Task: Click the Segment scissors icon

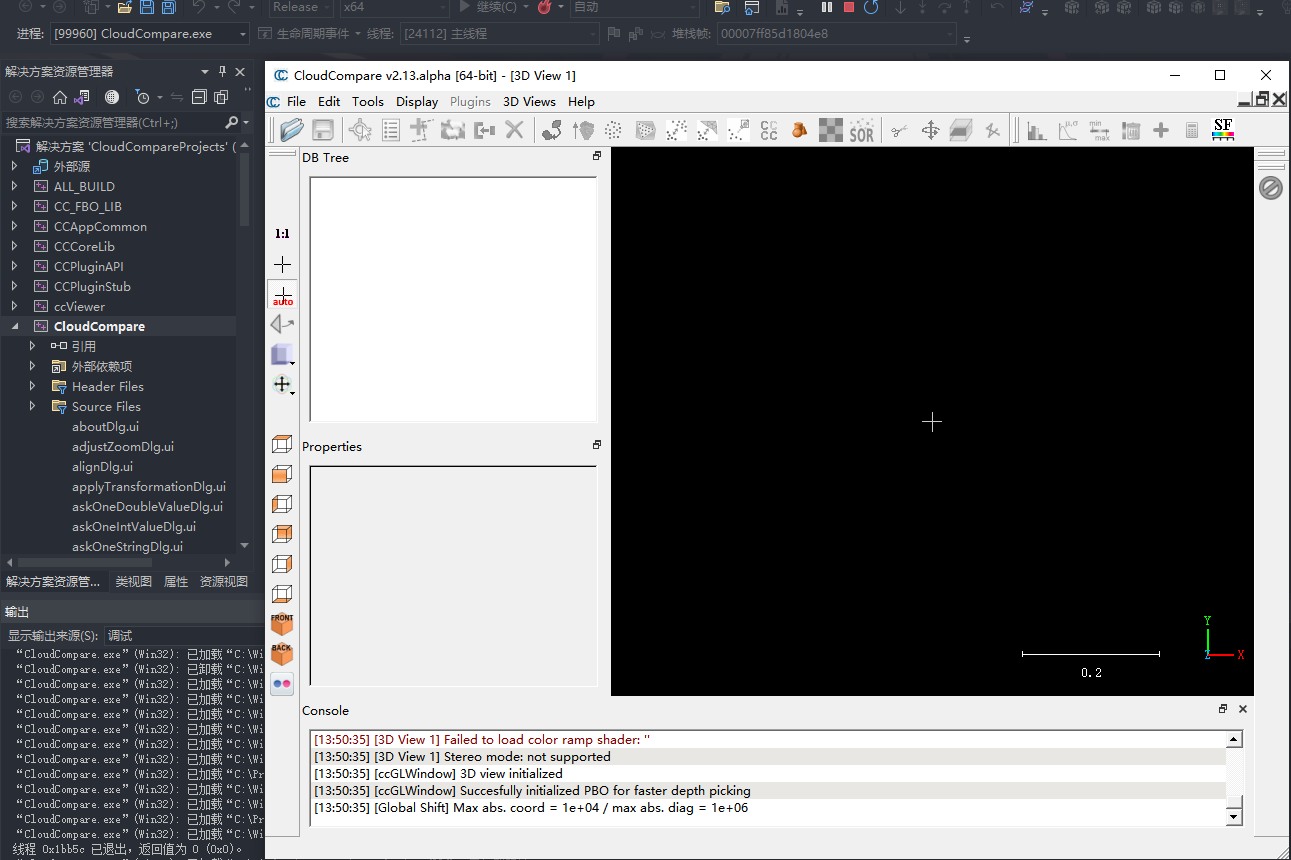Action: 899,130
